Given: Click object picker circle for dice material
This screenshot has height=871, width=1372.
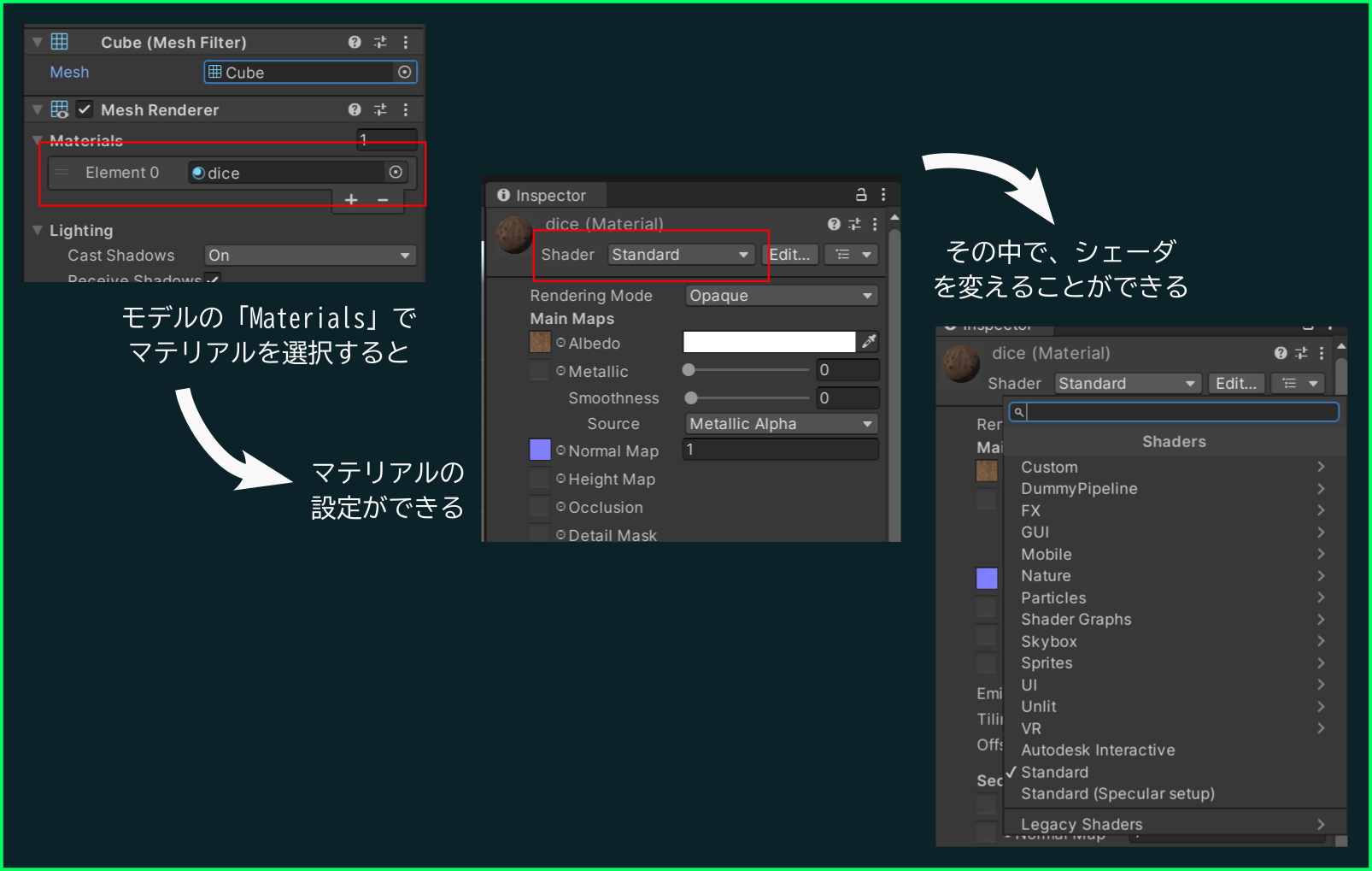Looking at the screenshot, I should [396, 173].
